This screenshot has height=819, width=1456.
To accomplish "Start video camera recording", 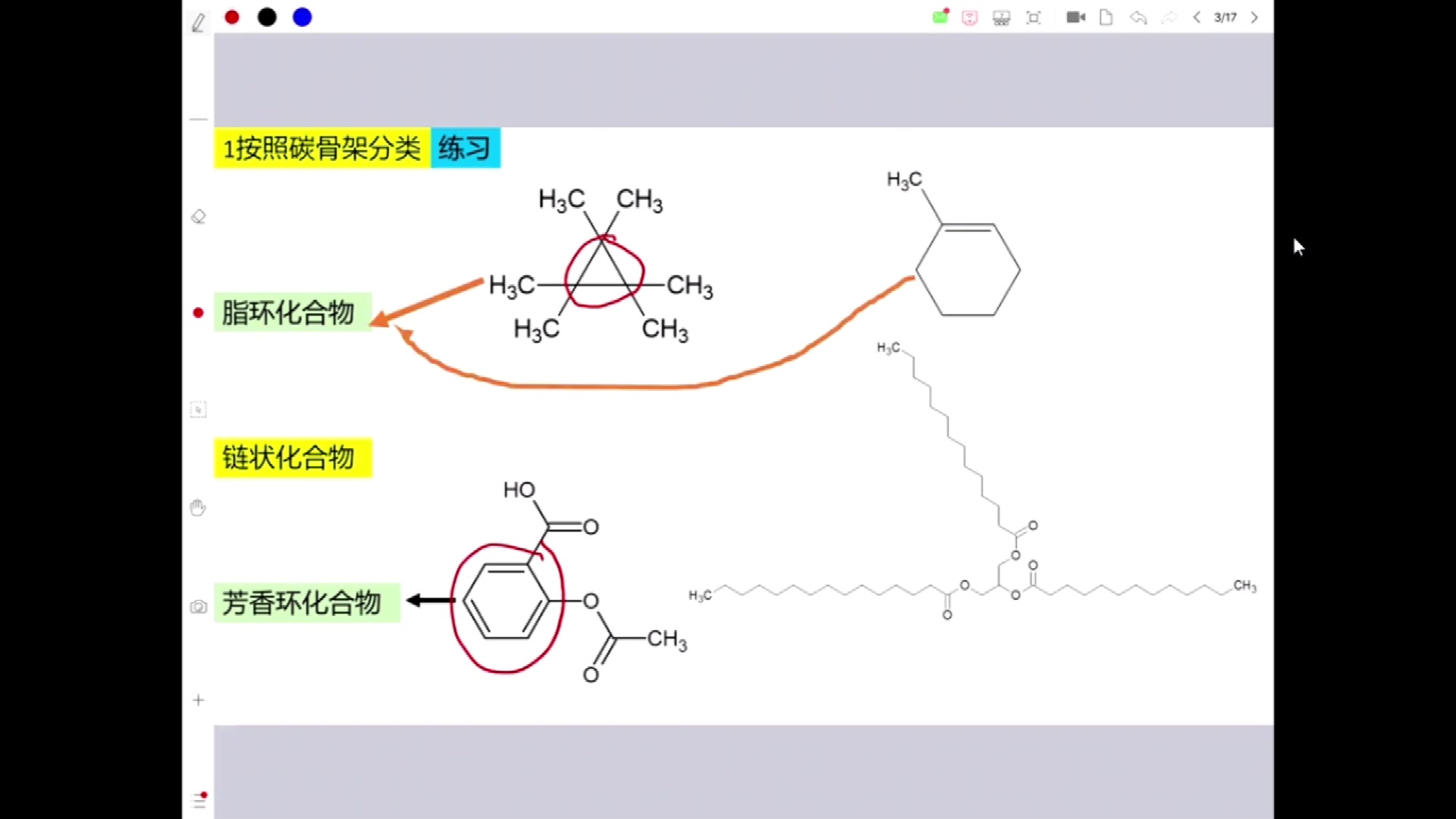I will click(1076, 17).
